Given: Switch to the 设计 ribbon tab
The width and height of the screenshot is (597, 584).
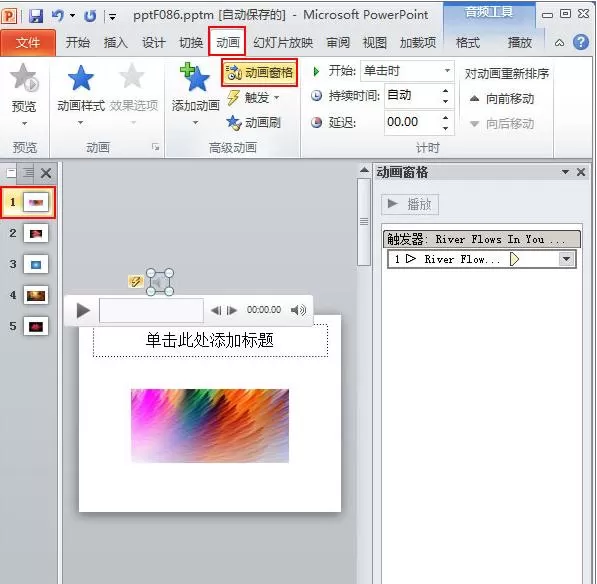Looking at the screenshot, I should click(x=153, y=42).
